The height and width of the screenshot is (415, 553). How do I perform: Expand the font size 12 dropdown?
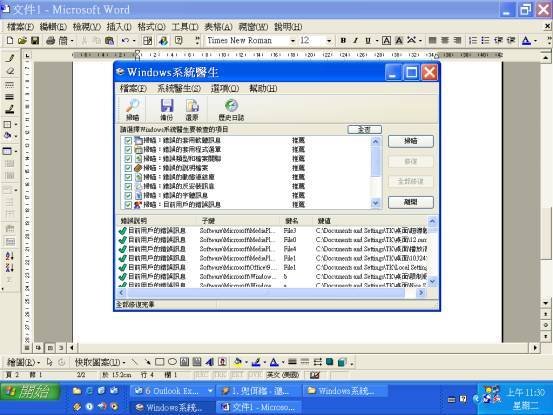329,41
